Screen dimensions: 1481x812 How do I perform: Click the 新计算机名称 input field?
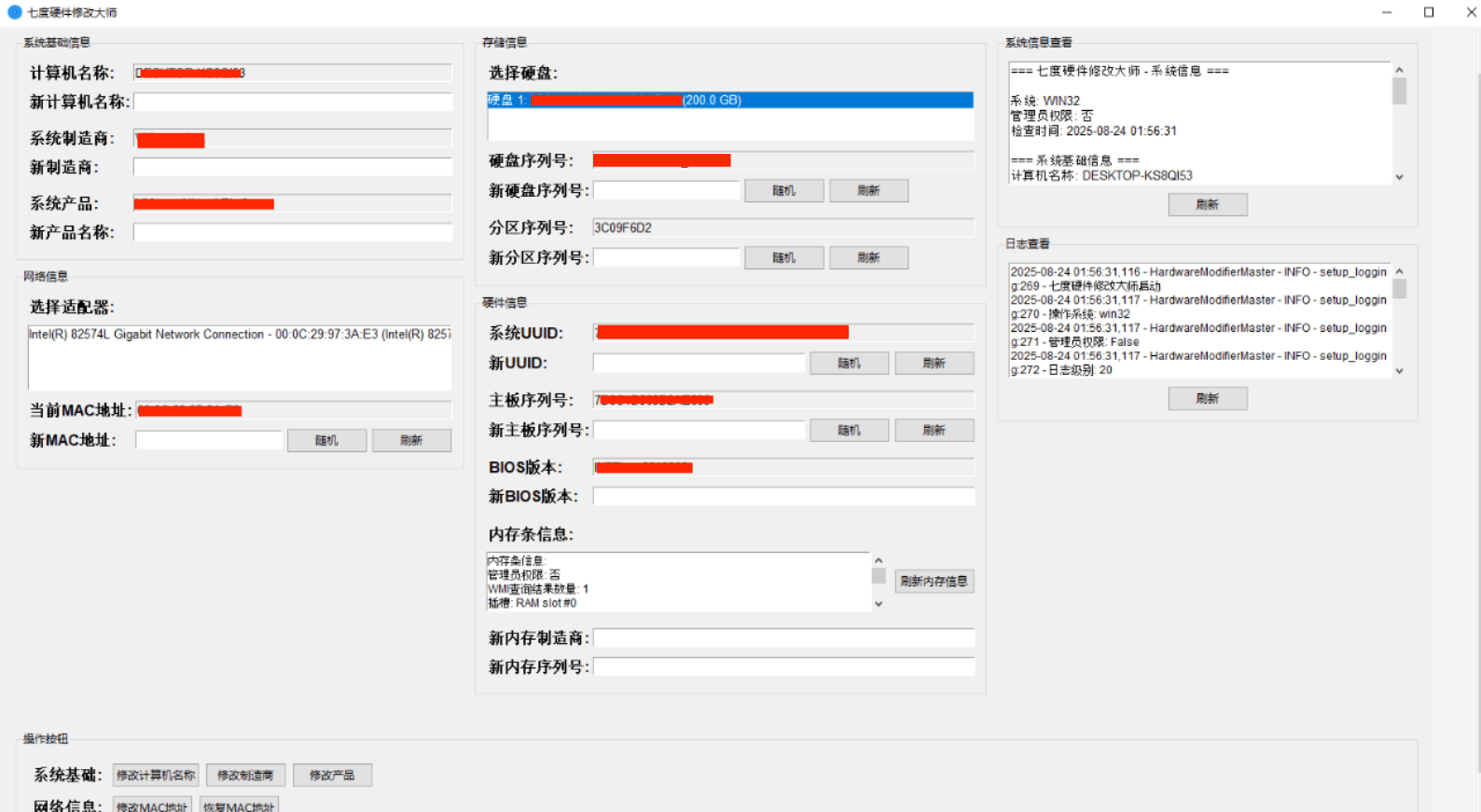(x=293, y=102)
